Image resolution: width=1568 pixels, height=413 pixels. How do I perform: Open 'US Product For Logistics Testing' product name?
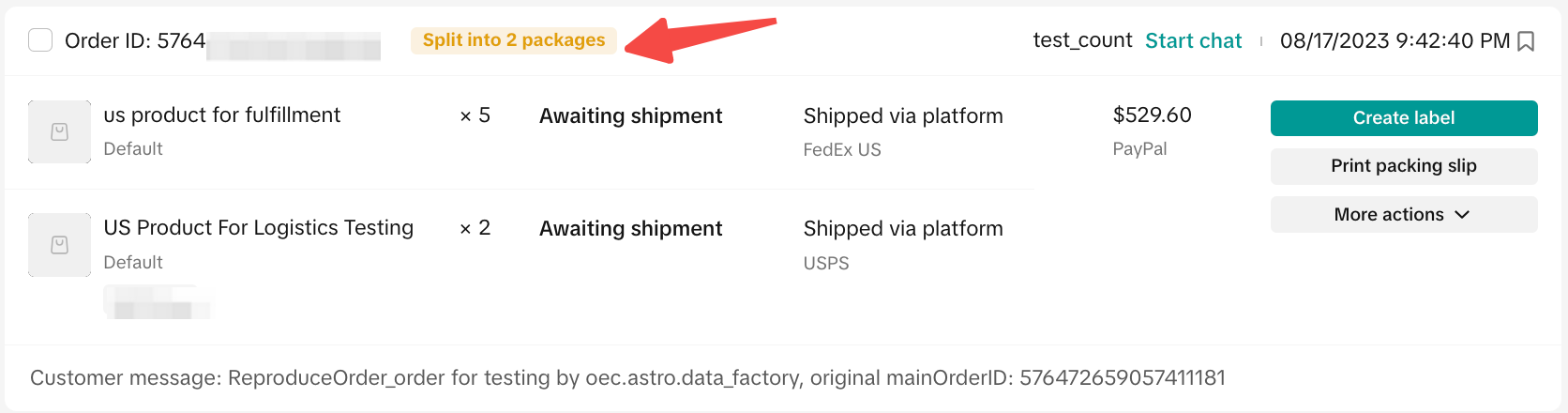[x=259, y=228]
